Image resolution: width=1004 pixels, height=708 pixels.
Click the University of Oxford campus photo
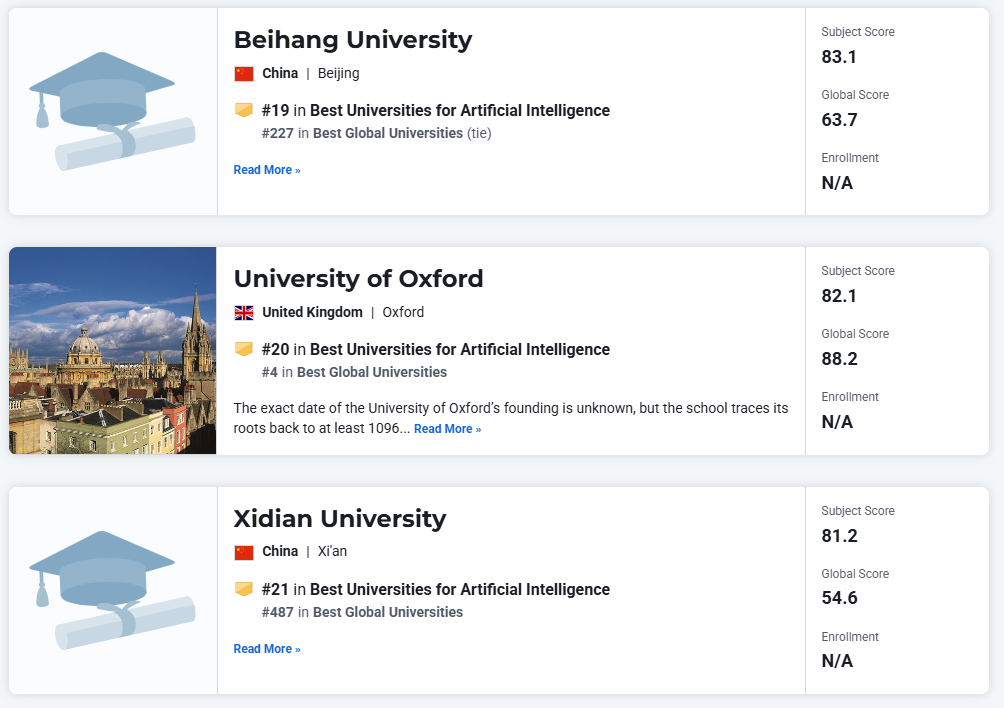tap(112, 350)
